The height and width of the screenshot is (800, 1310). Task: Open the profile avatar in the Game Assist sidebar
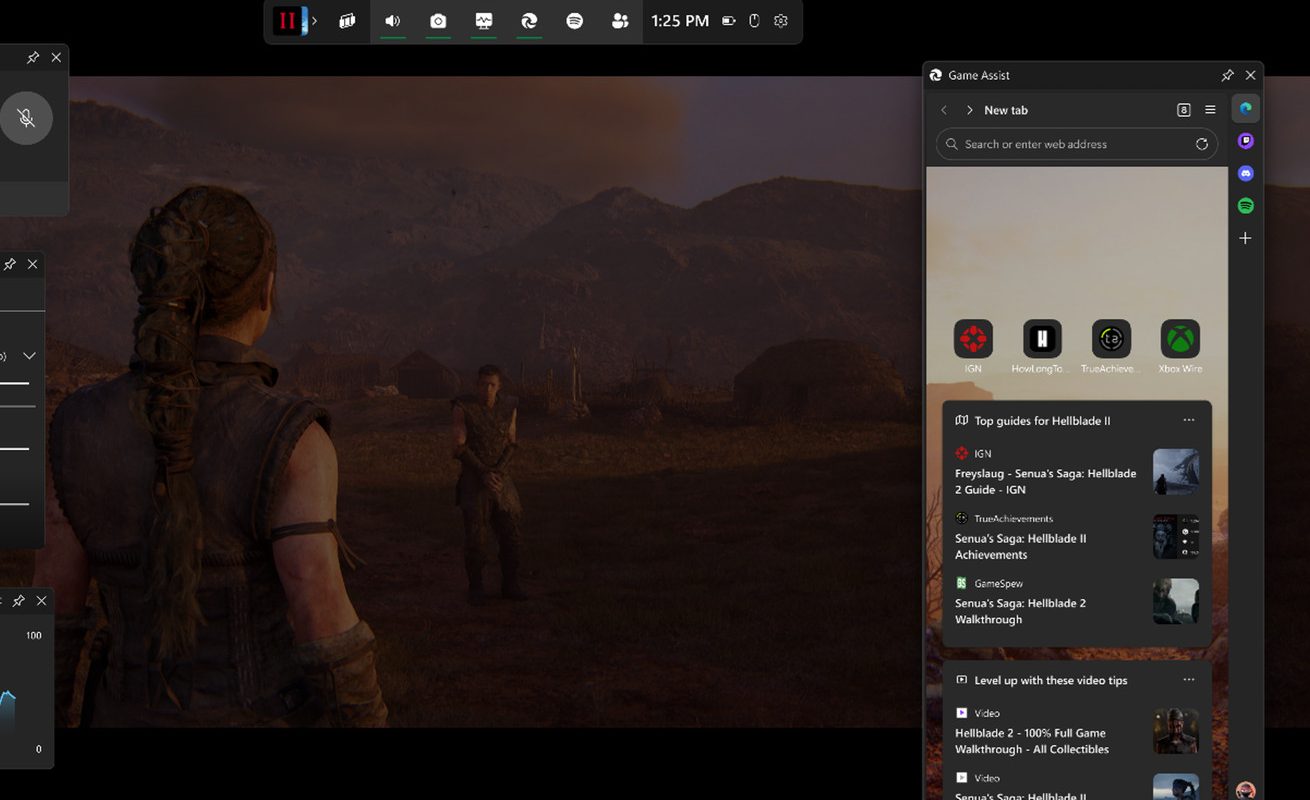(1245, 790)
